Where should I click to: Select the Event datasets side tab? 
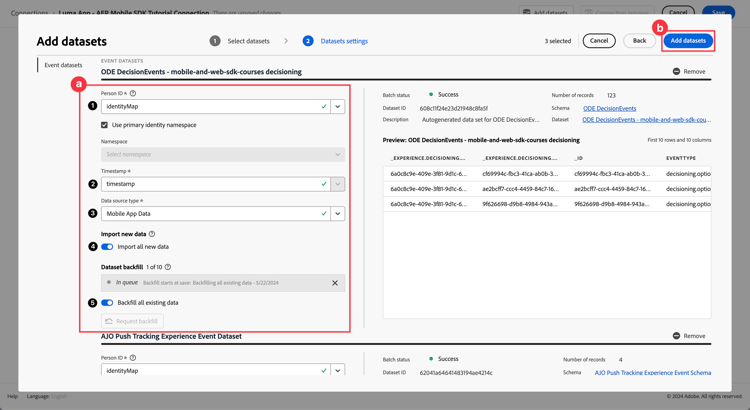click(x=63, y=65)
